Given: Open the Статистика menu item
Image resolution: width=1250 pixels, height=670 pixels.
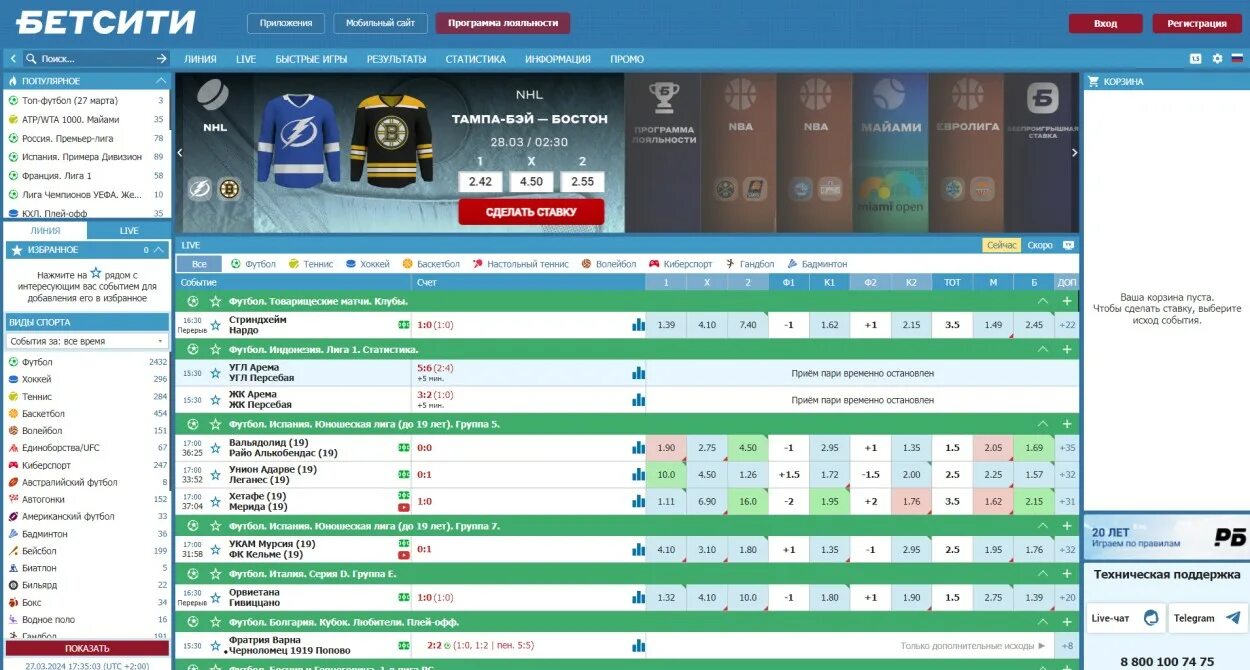Looking at the screenshot, I should [475, 59].
